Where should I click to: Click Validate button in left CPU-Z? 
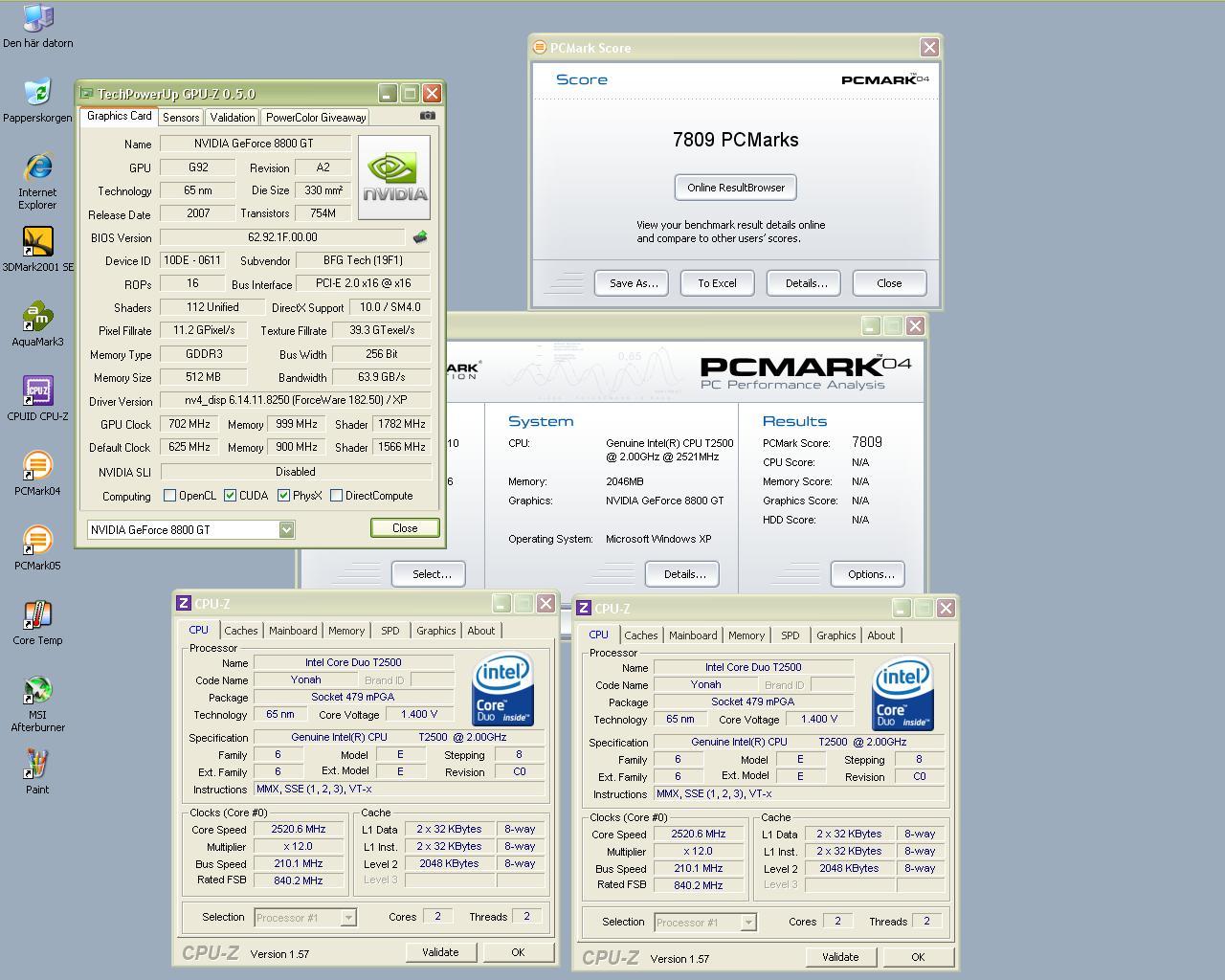click(440, 952)
